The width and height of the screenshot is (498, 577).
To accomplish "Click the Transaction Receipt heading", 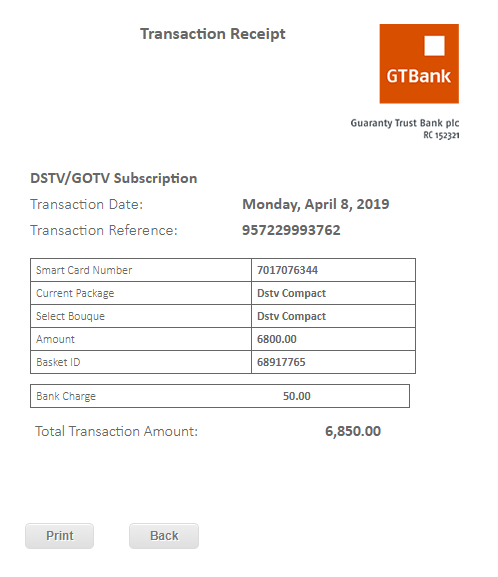I will pos(213,34).
